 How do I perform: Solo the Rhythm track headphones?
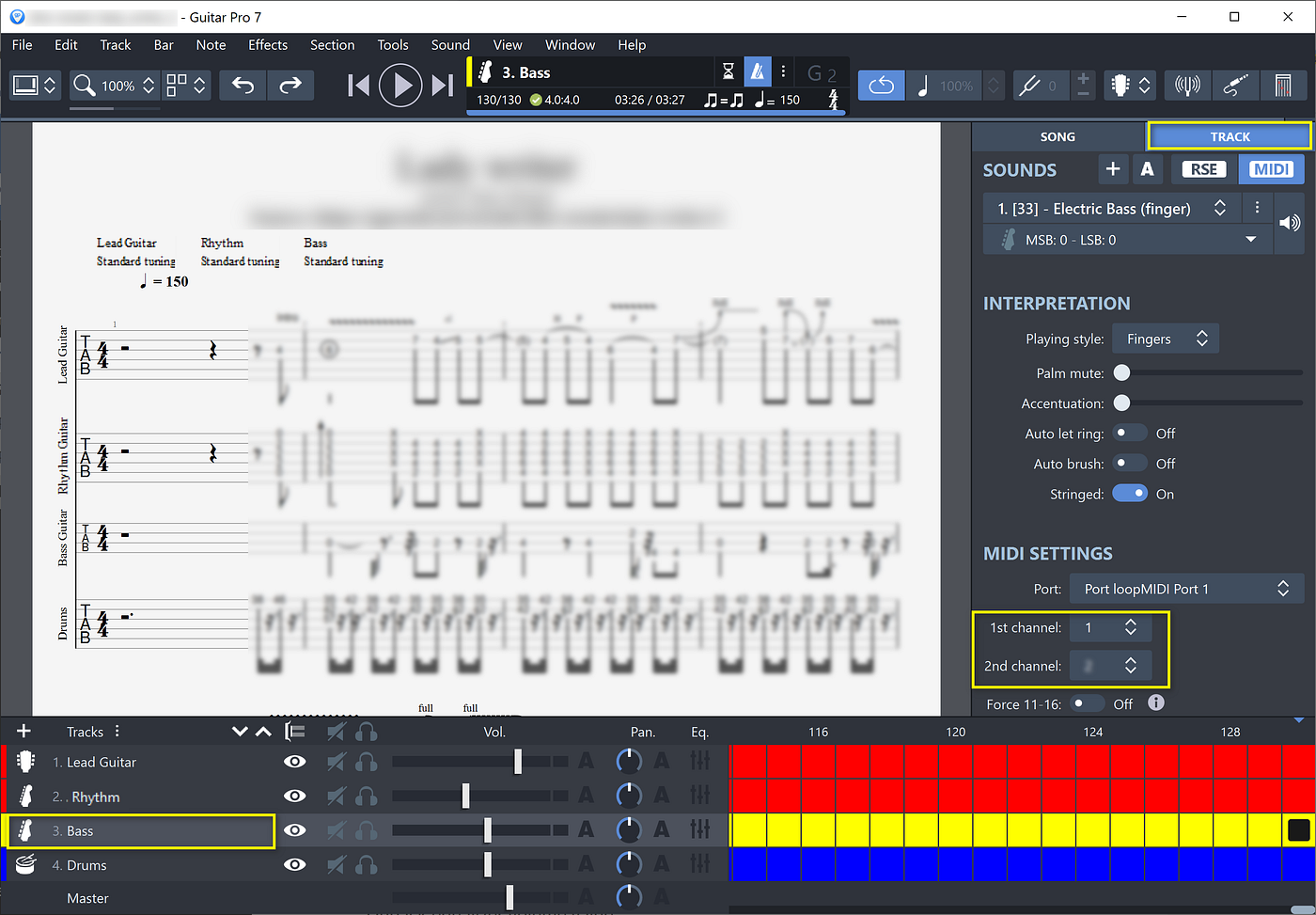pos(367,797)
